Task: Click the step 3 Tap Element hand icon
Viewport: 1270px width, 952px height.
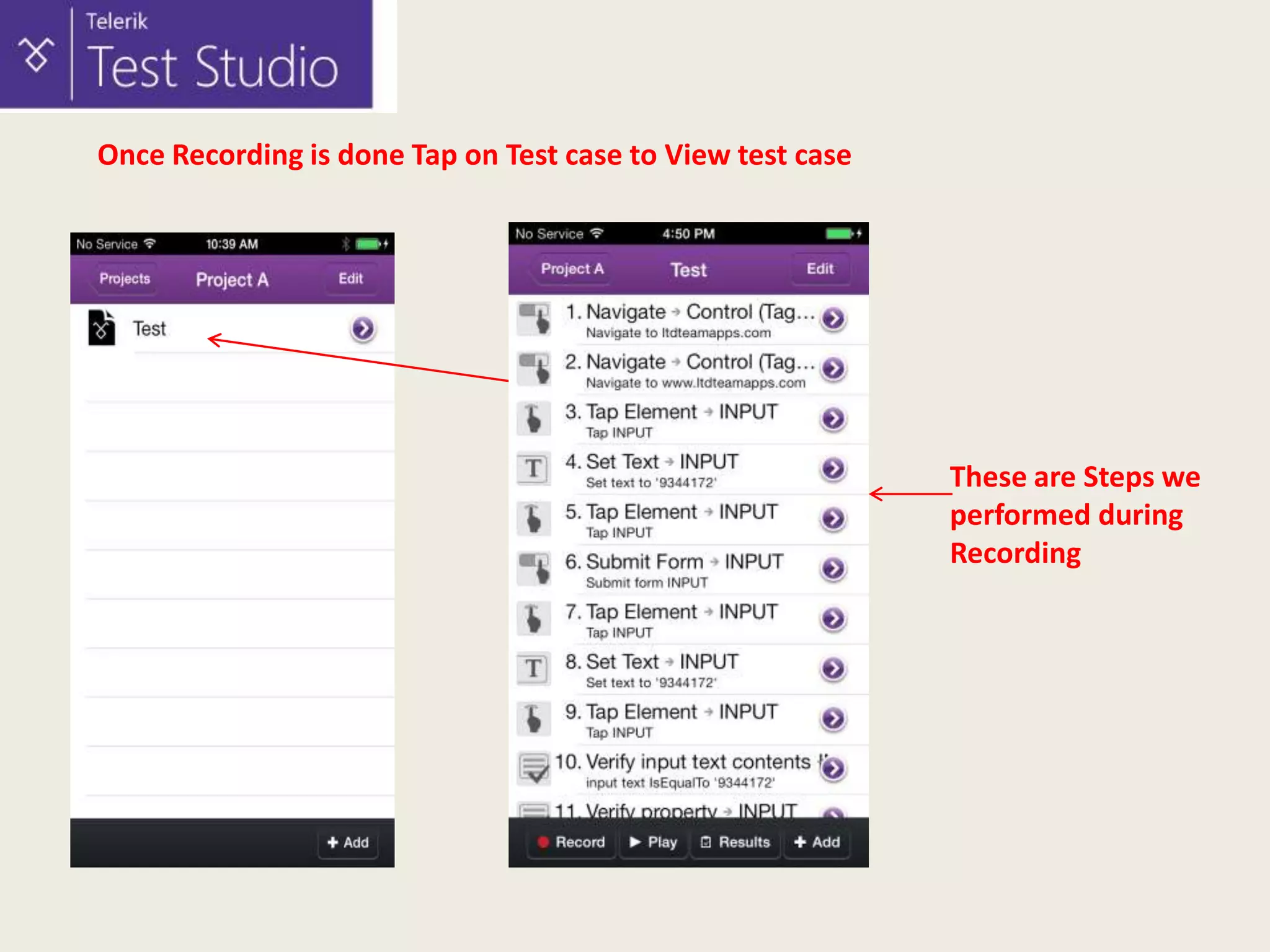Action: click(534, 419)
